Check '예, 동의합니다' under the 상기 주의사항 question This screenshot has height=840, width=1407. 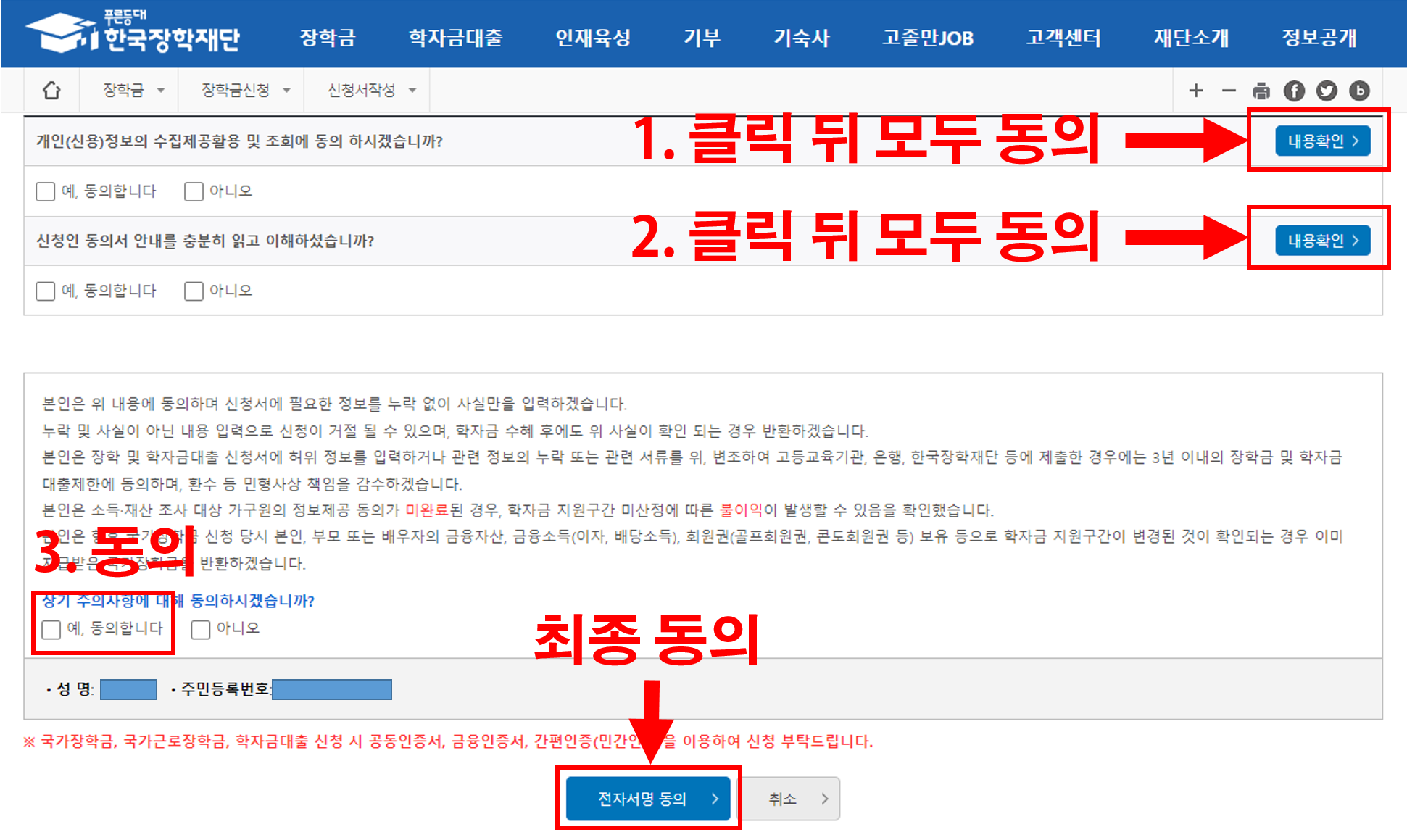(x=51, y=629)
